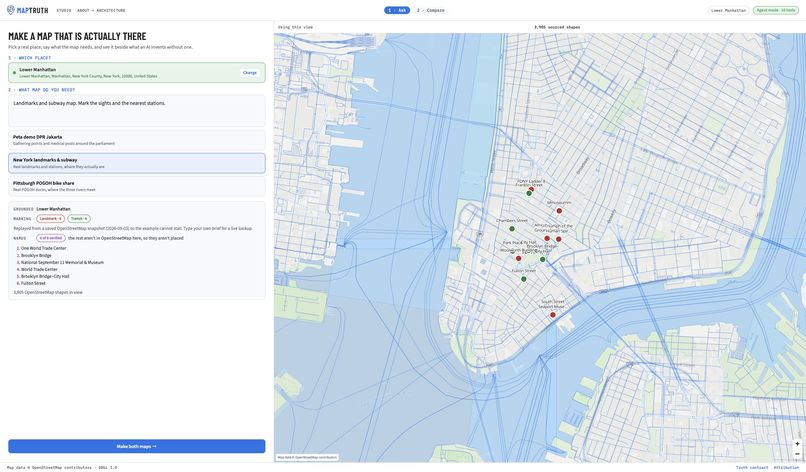Open the Truth contract footer link

pos(752,467)
